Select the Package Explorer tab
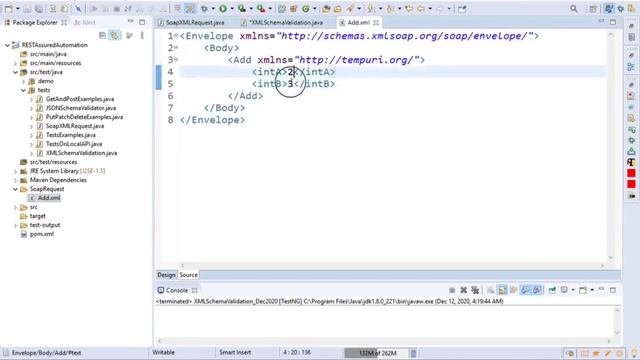Screen dimensions: 640x360 35,22
